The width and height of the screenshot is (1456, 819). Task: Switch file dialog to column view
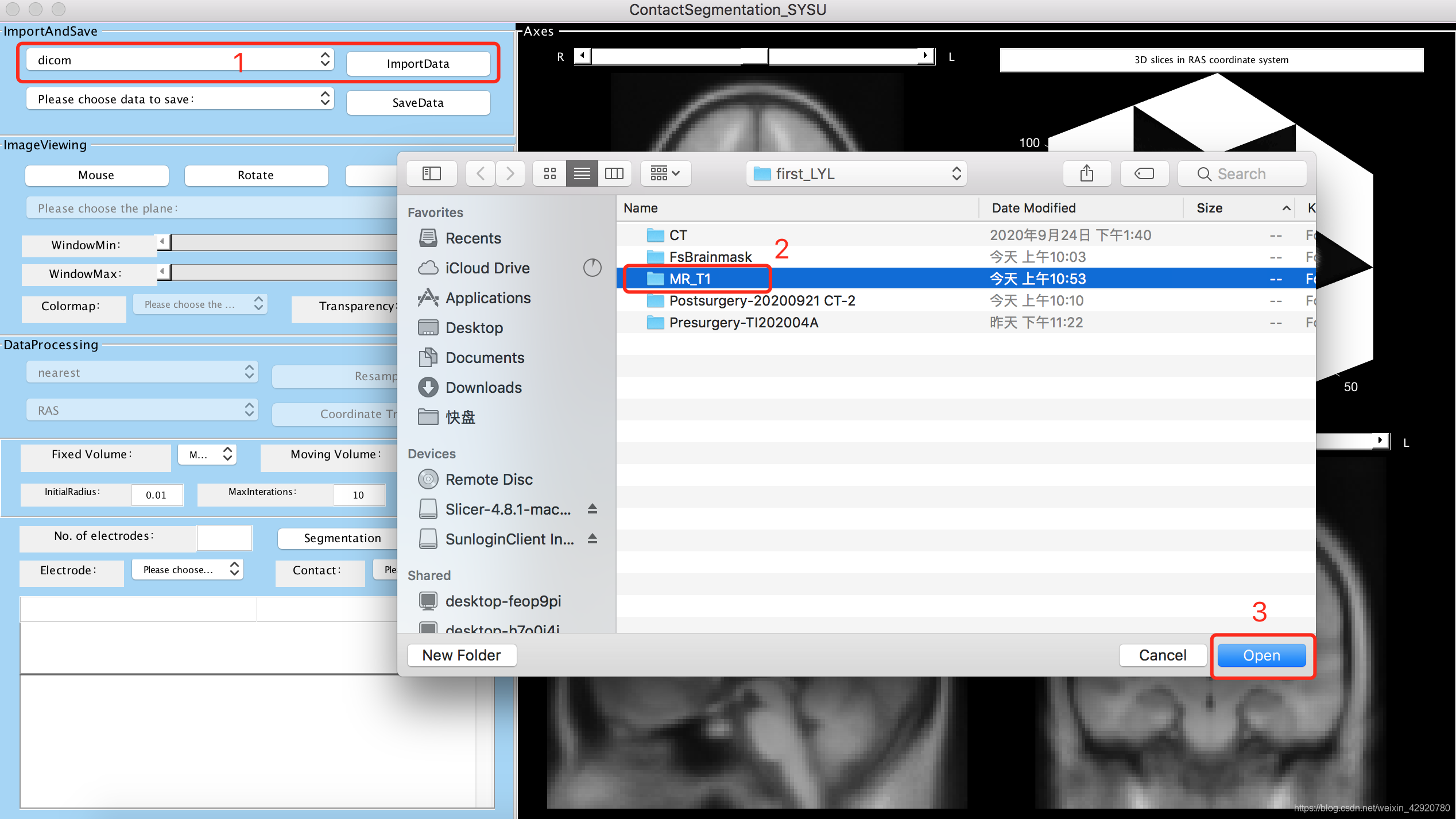point(614,173)
